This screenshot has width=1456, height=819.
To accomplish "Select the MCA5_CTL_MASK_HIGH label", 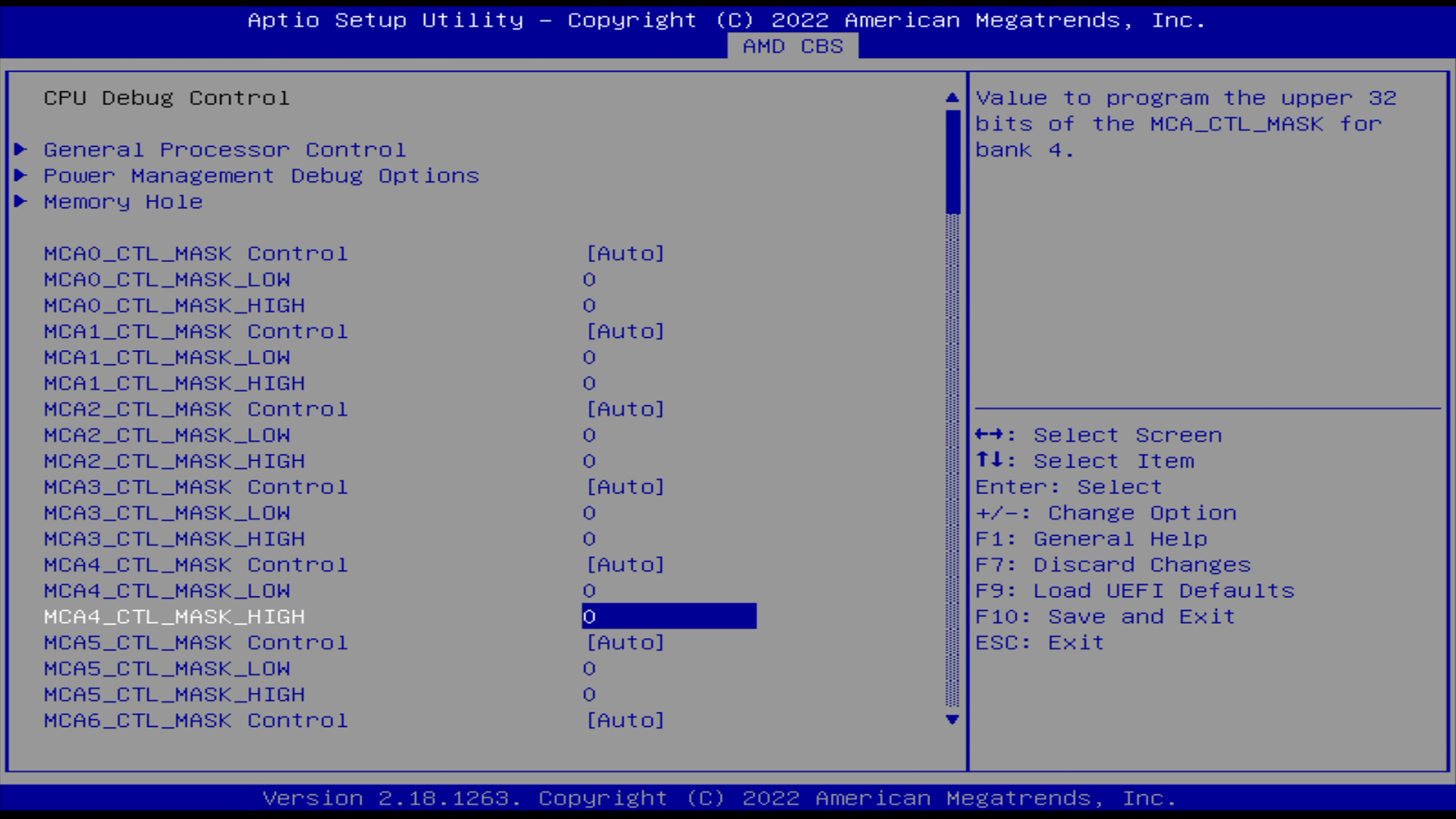I will [x=175, y=695].
